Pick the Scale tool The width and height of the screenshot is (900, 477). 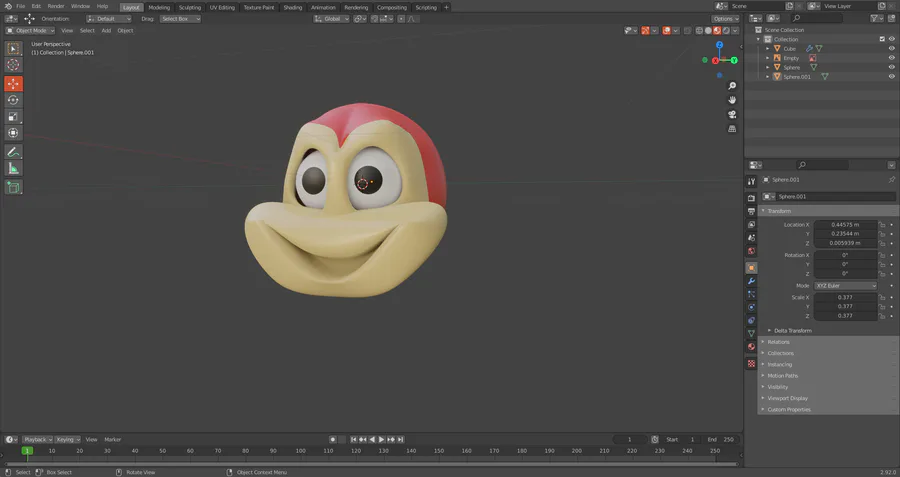13,117
